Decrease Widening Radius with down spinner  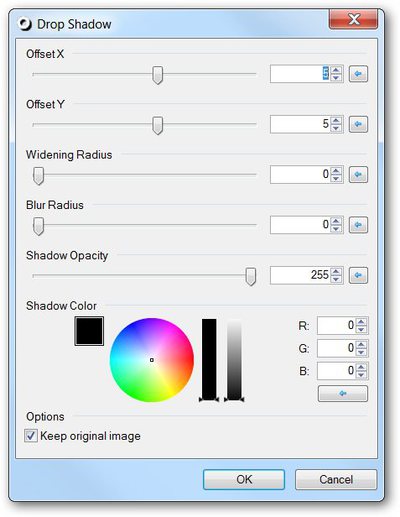point(336,178)
